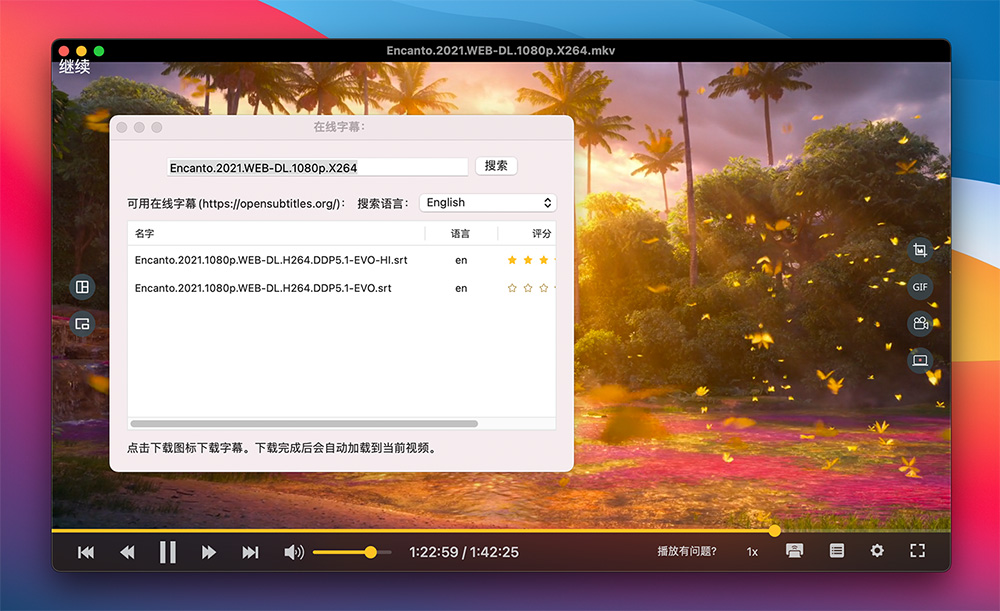Start recording a video clip
The width and height of the screenshot is (1000, 611).
click(920, 323)
